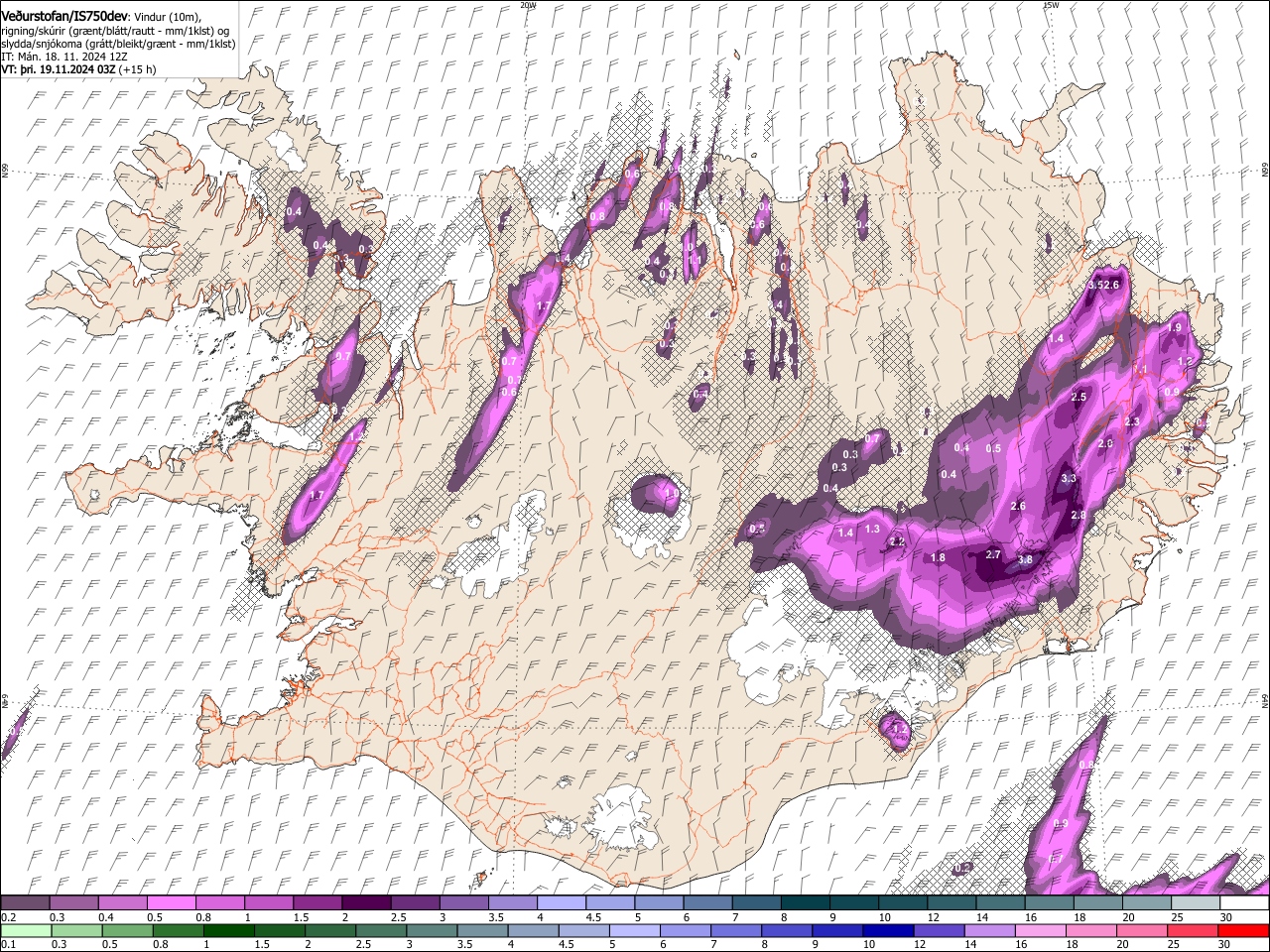Click the 15W longitude label
1270x952 pixels.
tap(1051, 5)
